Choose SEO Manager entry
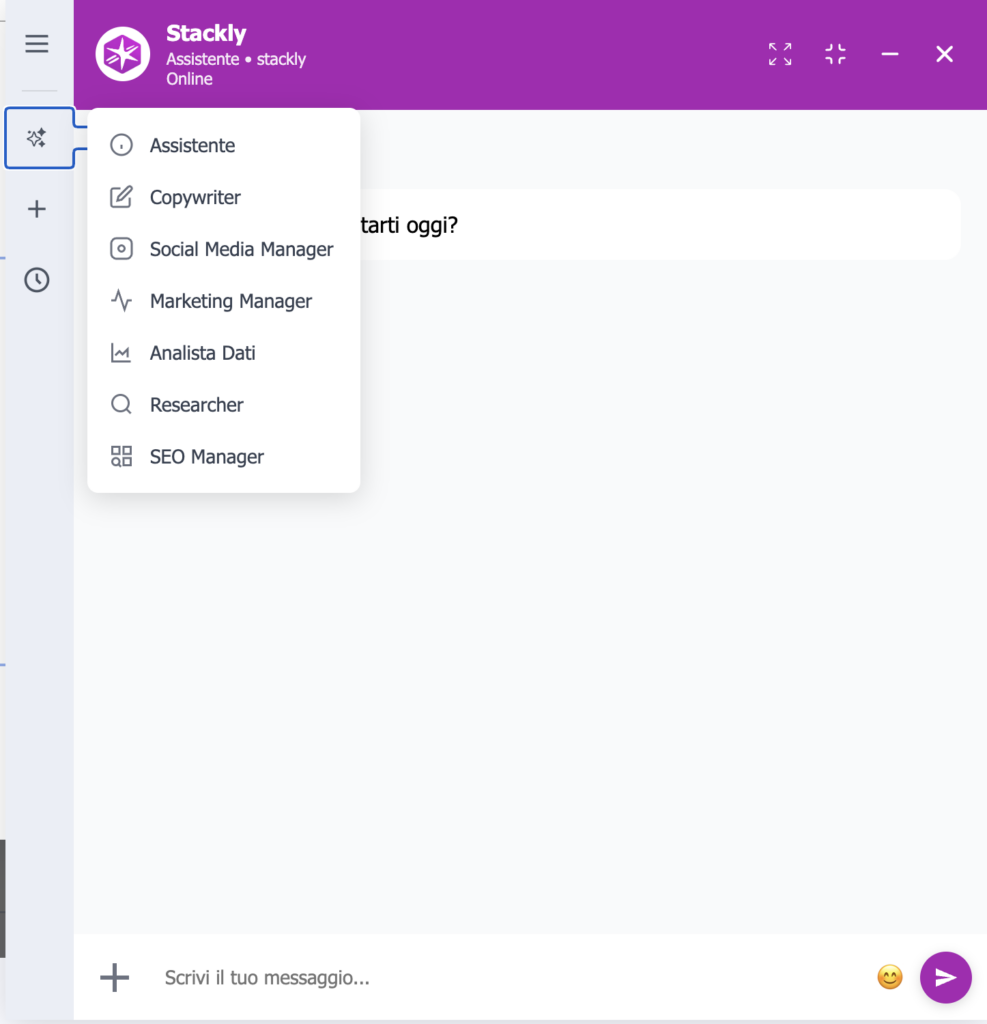This screenshot has height=1024, width=987. [223, 456]
